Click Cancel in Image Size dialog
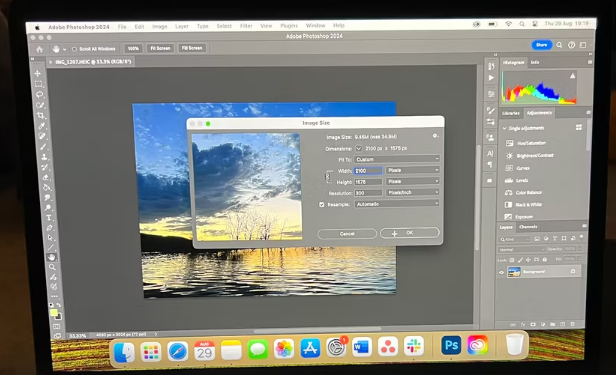 tap(347, 234)
